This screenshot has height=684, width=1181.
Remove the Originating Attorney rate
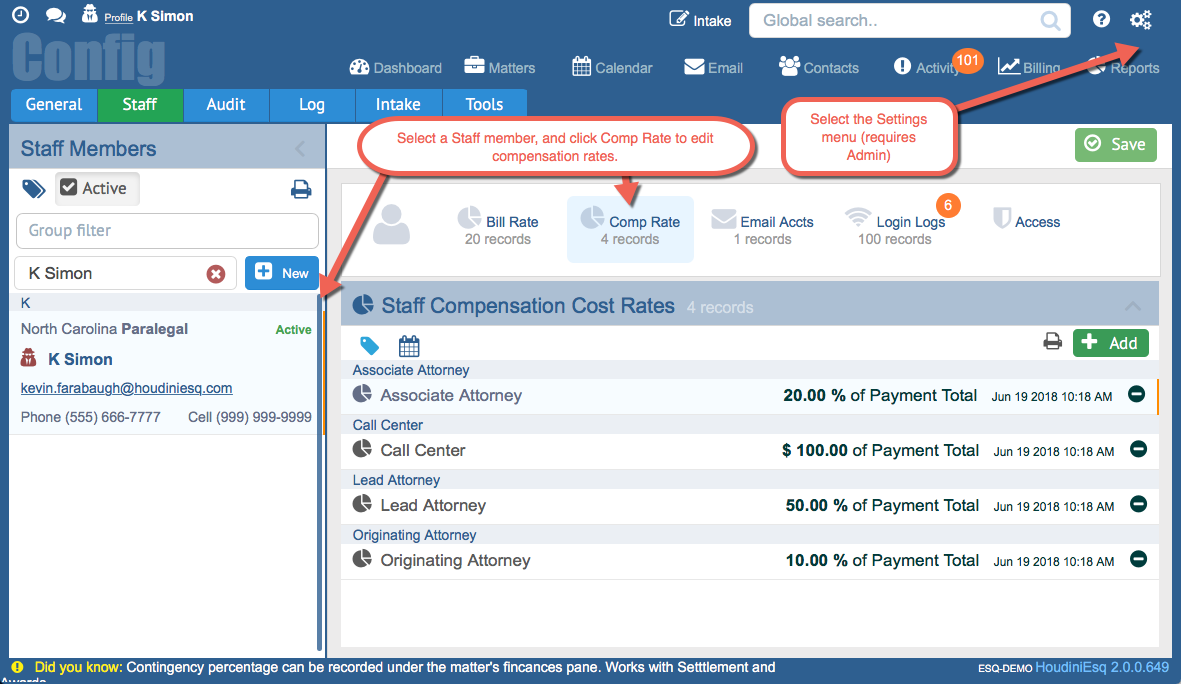pyautogui.click(x=1138, y=559)
